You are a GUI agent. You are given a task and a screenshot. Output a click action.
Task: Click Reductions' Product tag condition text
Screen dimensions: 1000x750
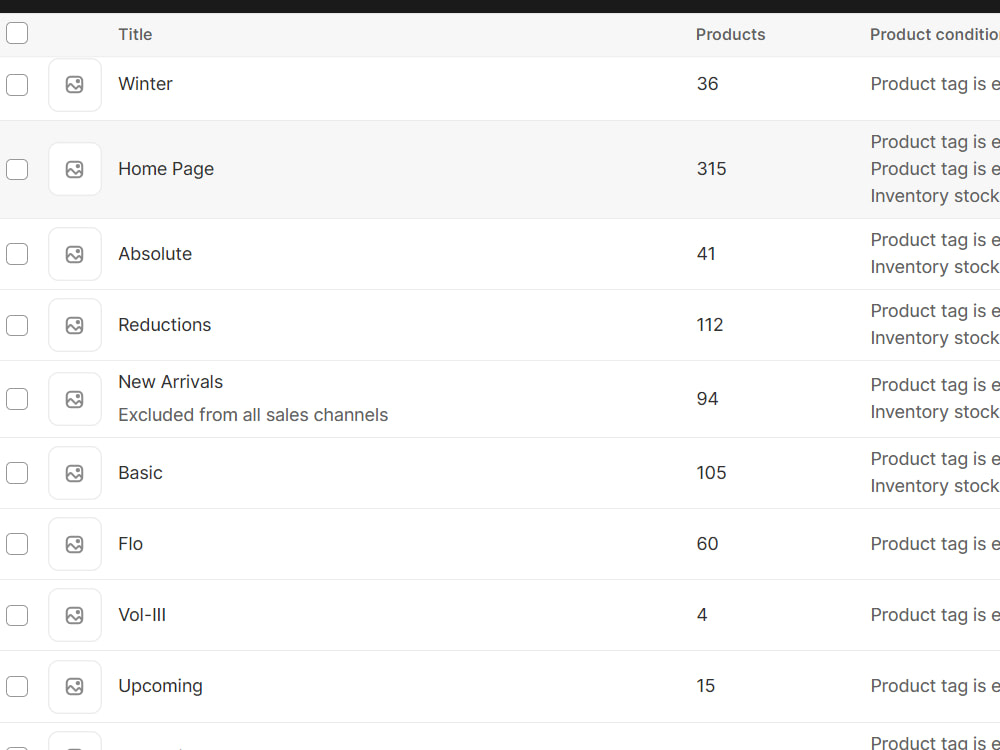coord(935,311)
